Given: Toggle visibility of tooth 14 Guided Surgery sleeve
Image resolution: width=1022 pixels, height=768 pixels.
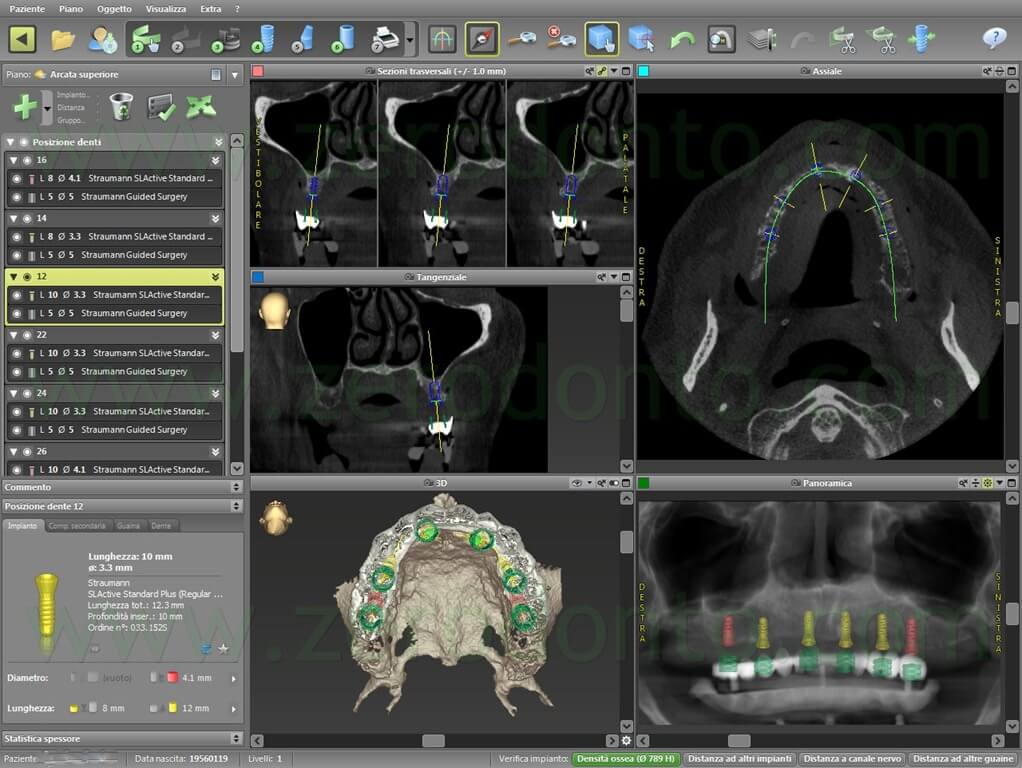Looking at the screenshot, I should pos(16,255).
